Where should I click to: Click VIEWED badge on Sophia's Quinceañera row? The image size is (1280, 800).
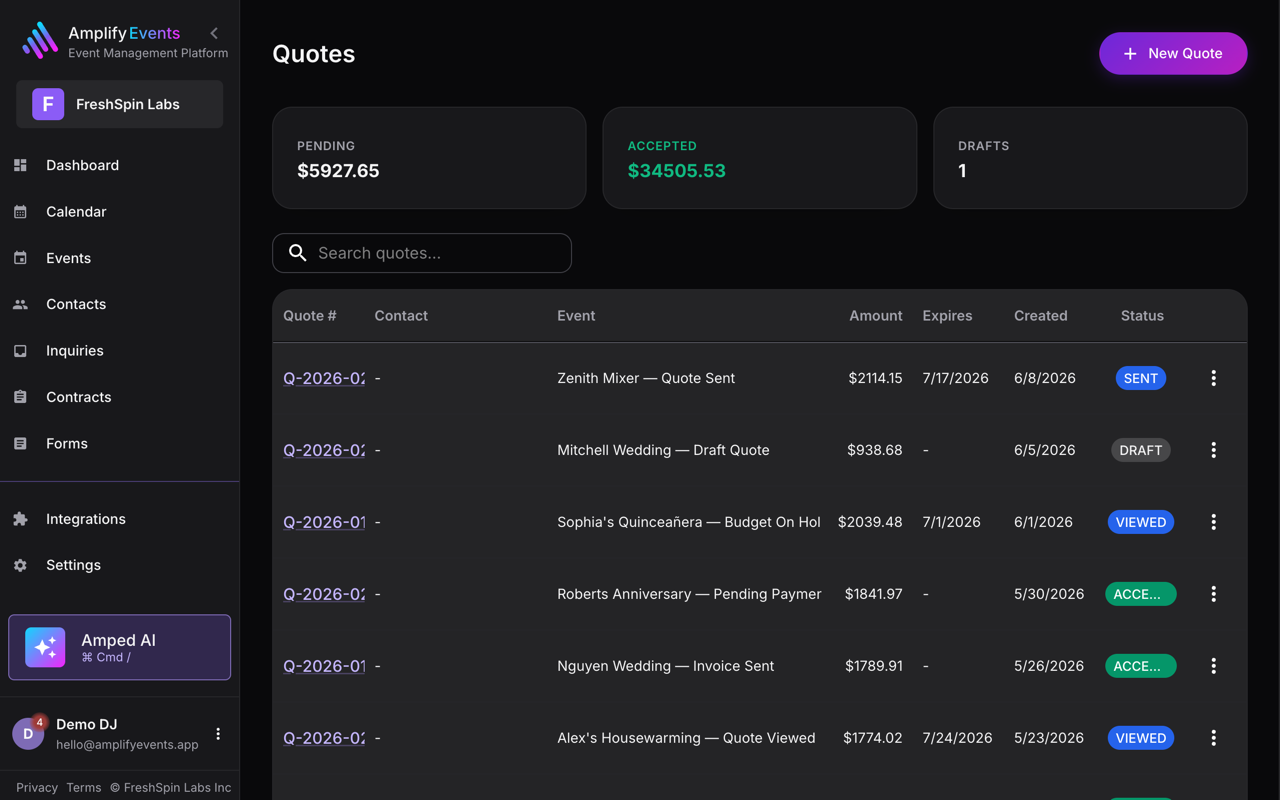(x=1141, y=522)
